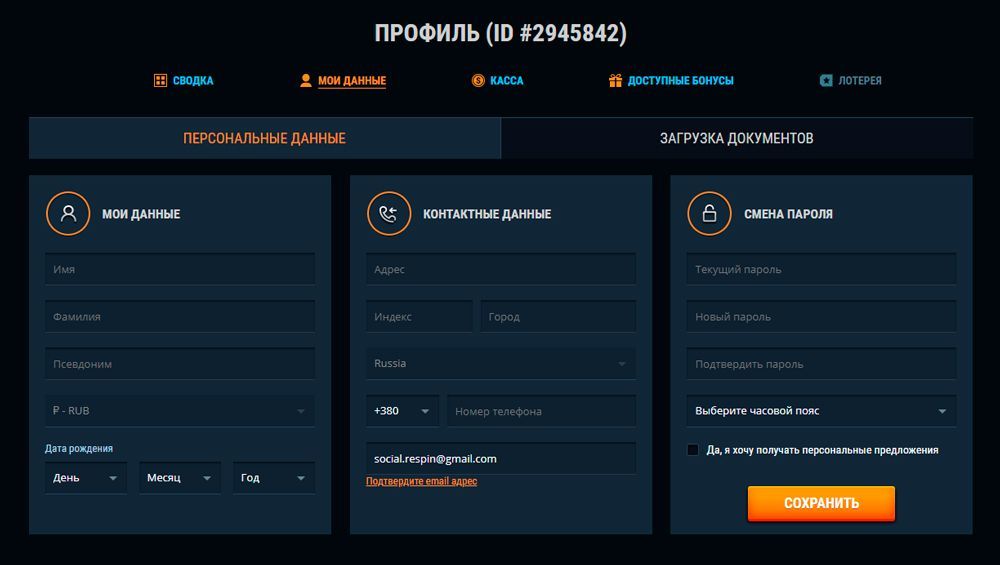Click the Профиль (ID #2945842) heading
This screenshot has width=1000, height=565.
point(501,33)
